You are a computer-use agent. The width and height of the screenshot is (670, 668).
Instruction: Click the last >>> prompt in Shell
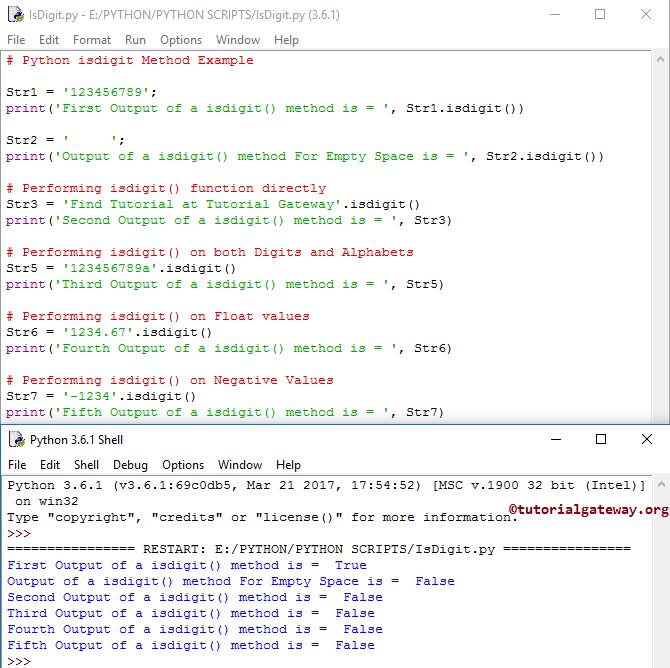tap(19, 661)
